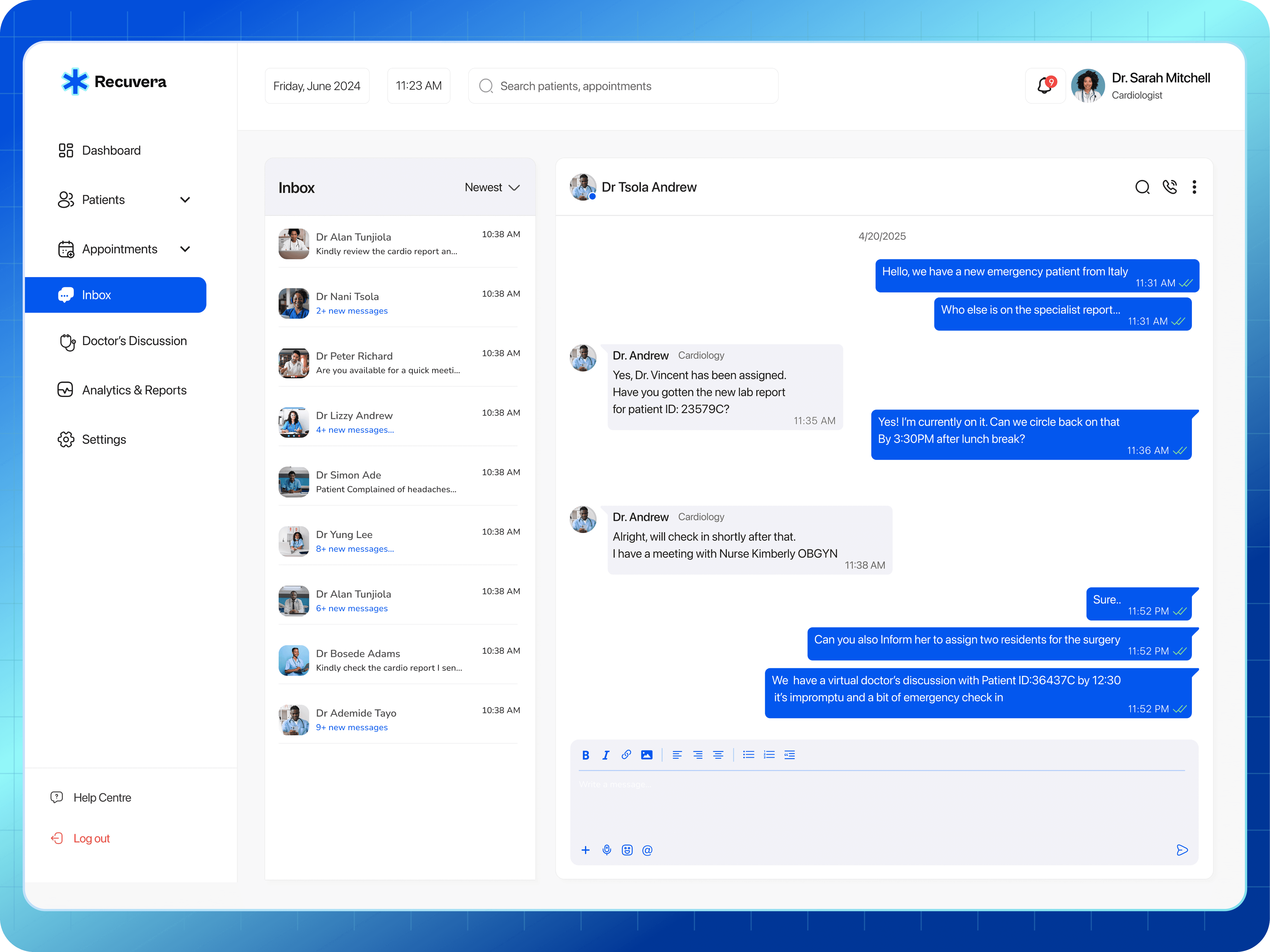Start a voice call with Dr Tsola Andrew
The image size is (1270, 952).
(1170, 187)
